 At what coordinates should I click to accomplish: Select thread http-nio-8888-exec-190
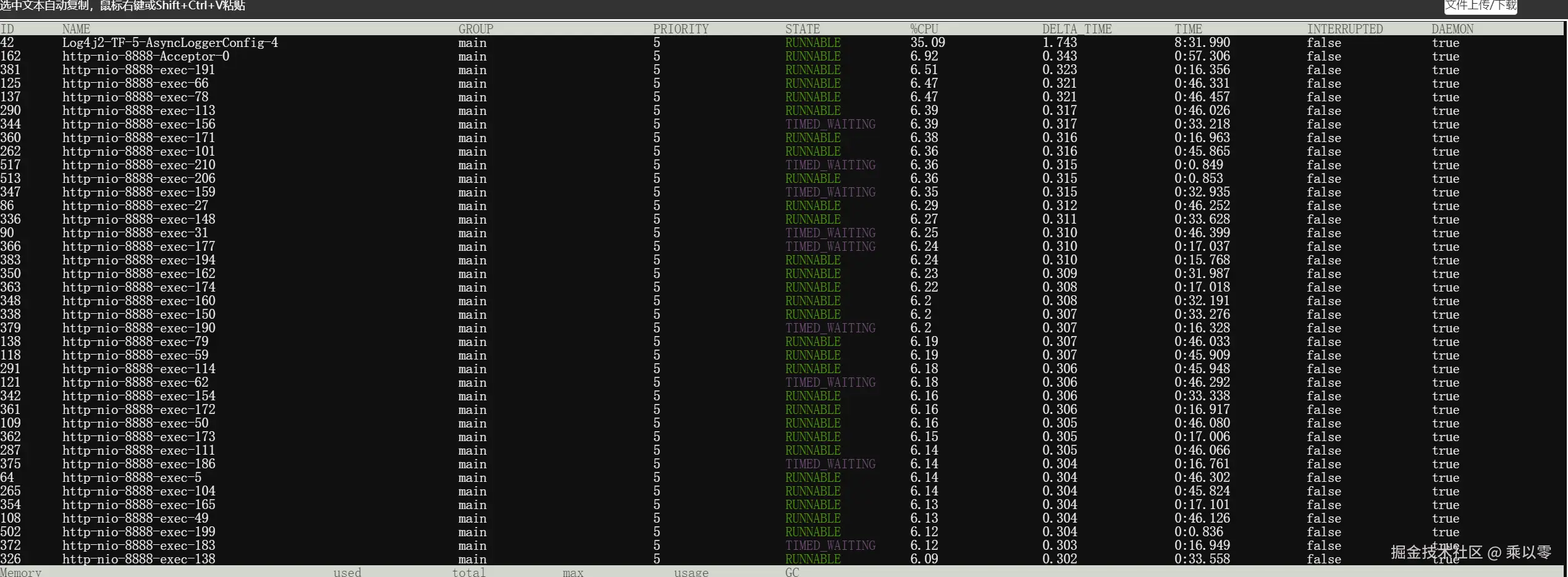pyautogui.click(x=138, y=328)
